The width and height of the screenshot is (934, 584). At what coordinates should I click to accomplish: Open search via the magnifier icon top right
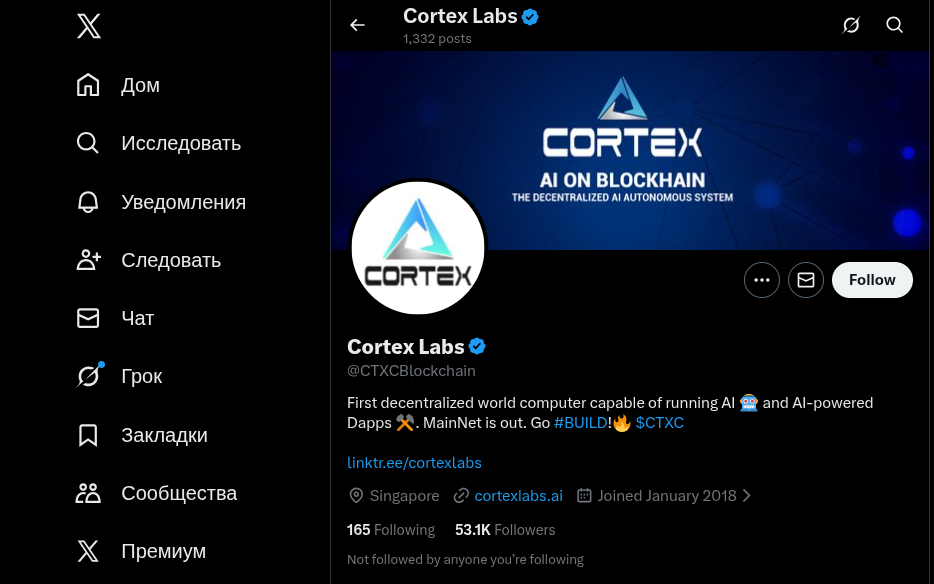coord(894,24)
